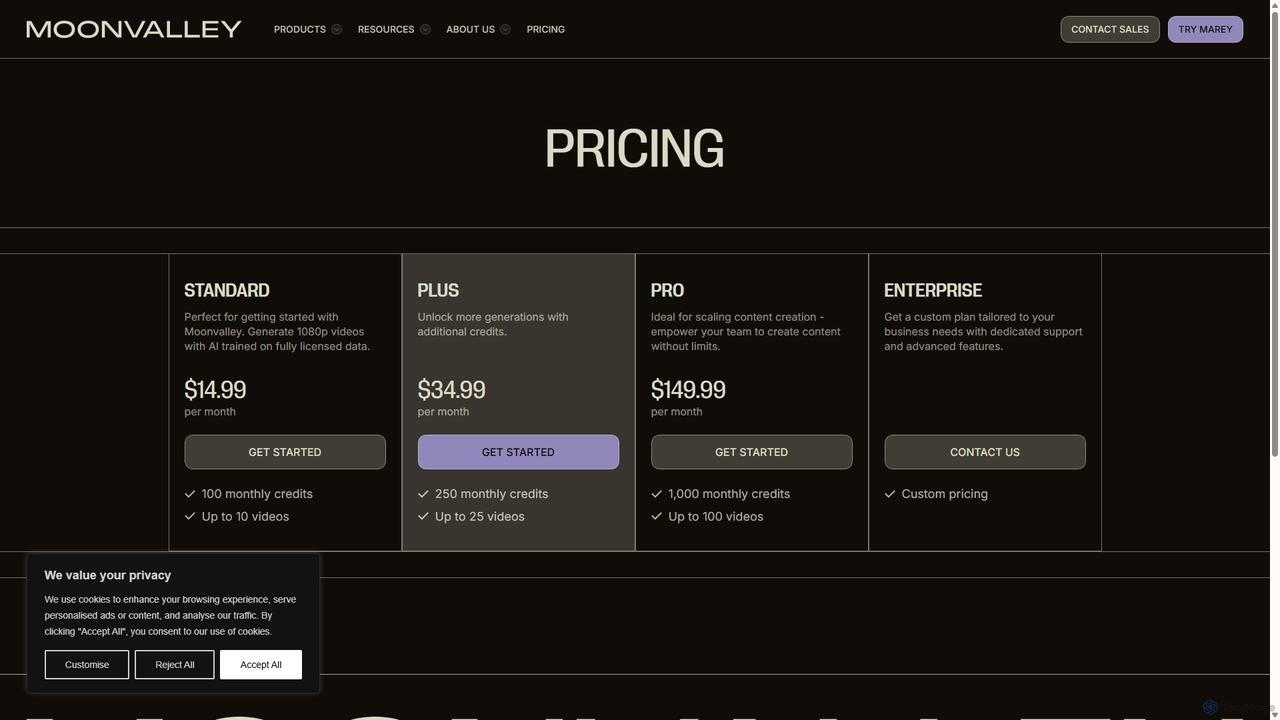This screenshot has height=720, width=1280.
Task: Accept all cookies
Action: [x=261, y=665]
